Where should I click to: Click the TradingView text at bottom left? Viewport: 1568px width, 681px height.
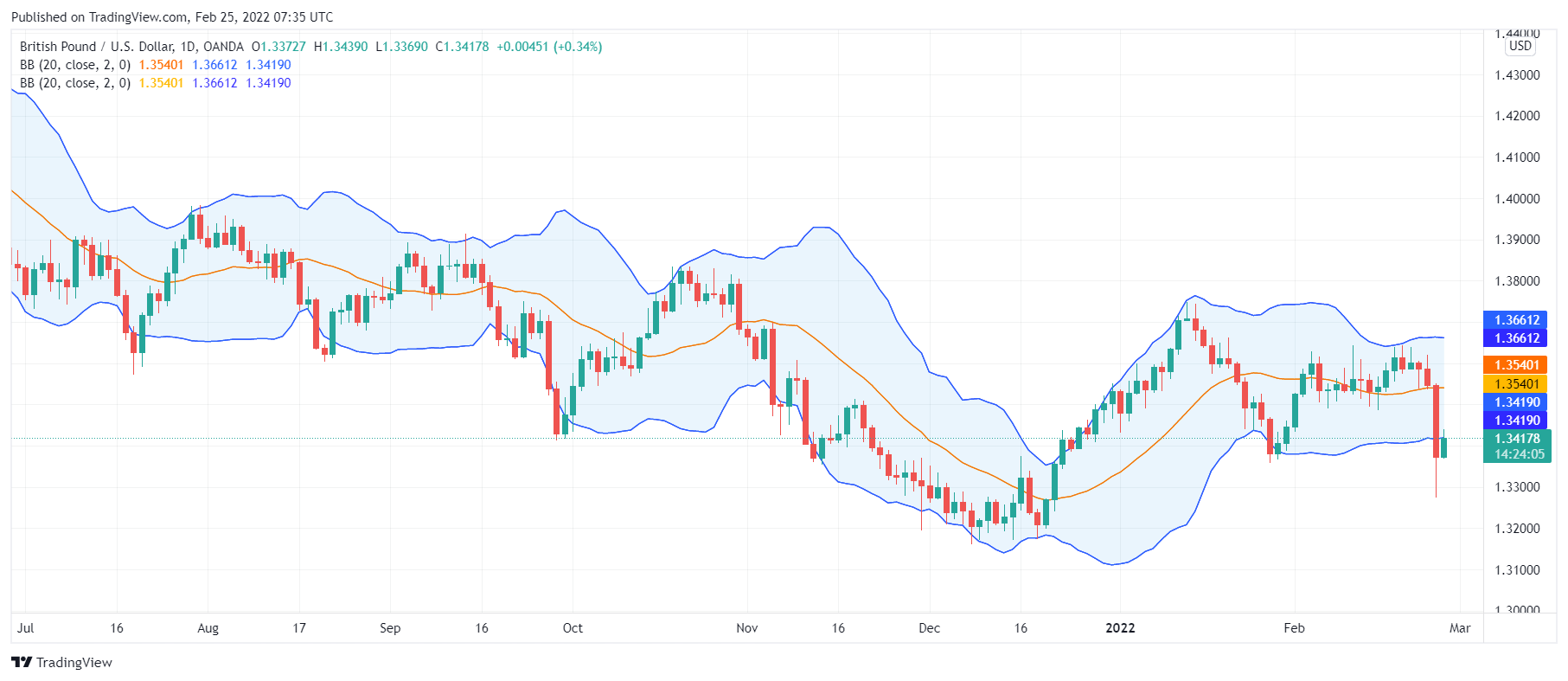coord(74,663)
